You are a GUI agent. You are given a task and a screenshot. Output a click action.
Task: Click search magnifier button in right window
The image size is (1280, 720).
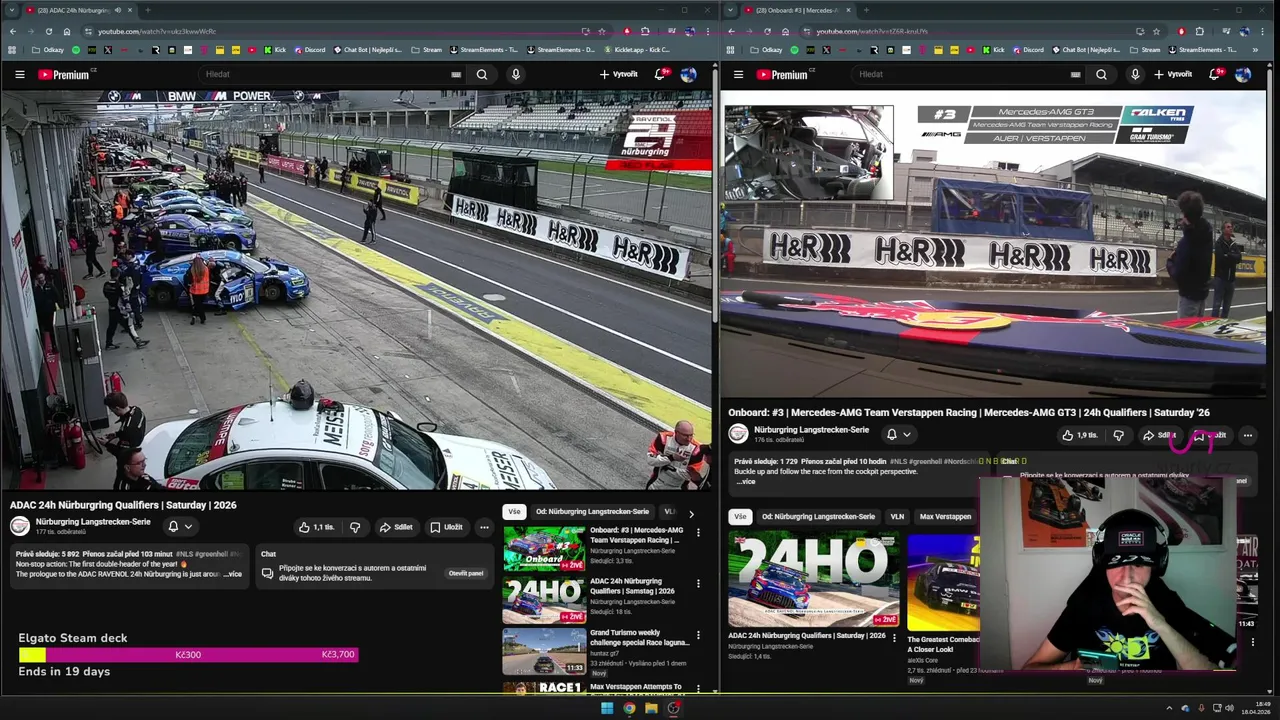point(1101,74)
